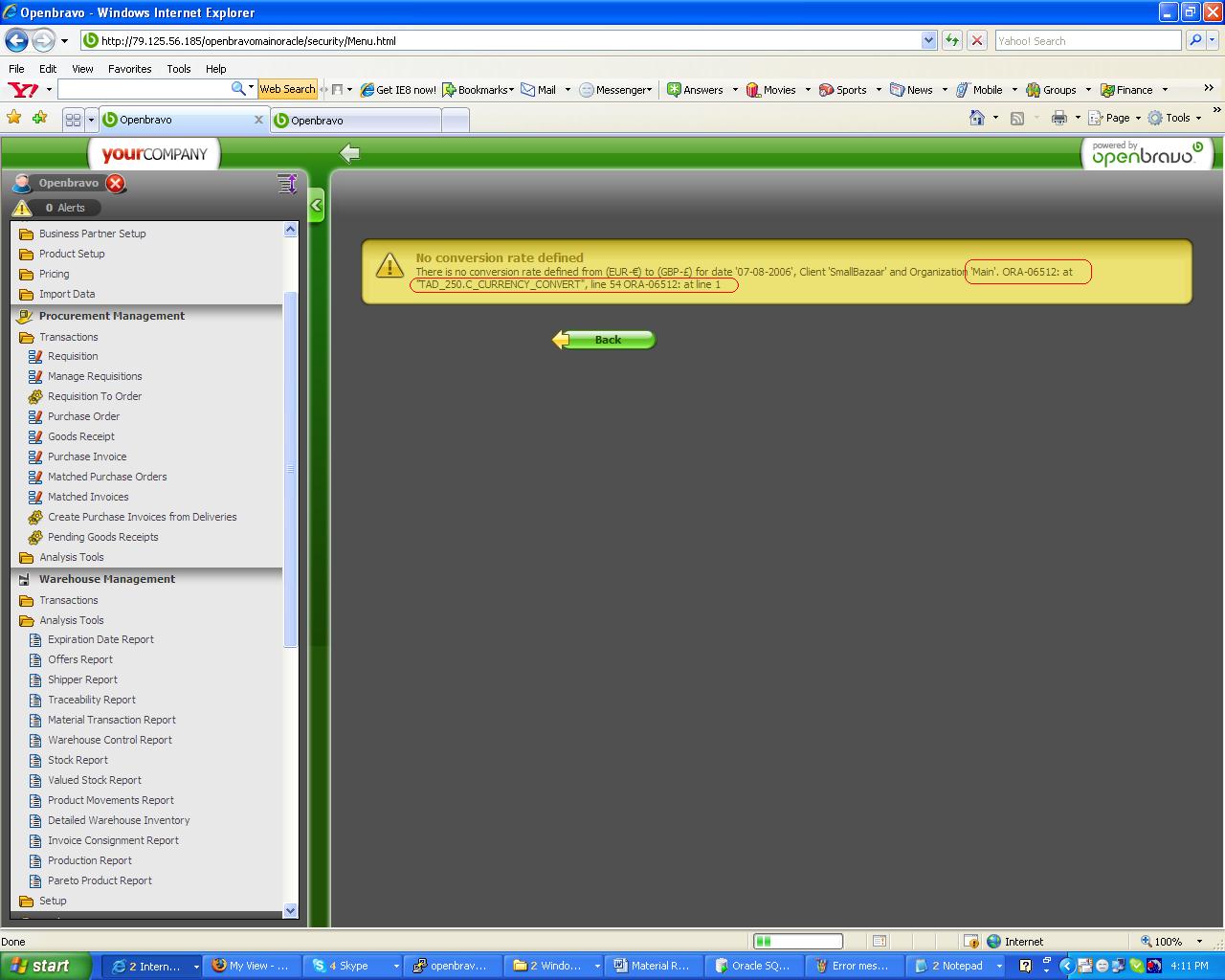
Task: Click the Windows Start button
Action: coord(45,966)
